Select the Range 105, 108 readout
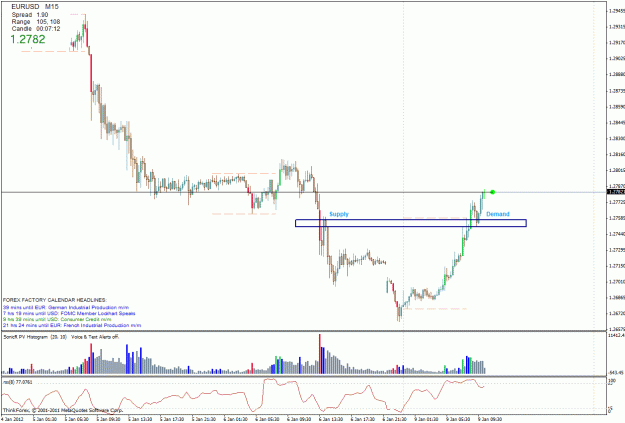This screenshot has height=423, width=625. click(36, 22)
